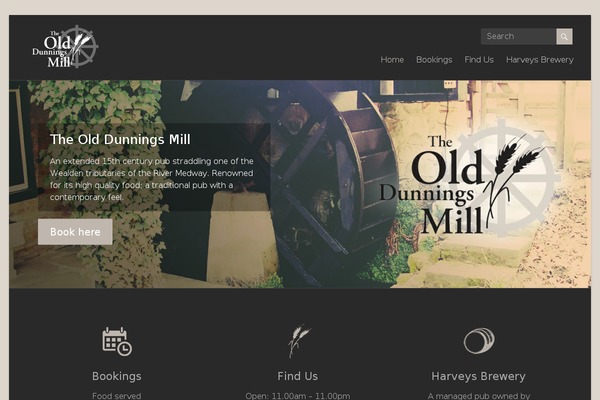
Task: Click the 15th century pub description paragraph
Action: click(152, 179)
